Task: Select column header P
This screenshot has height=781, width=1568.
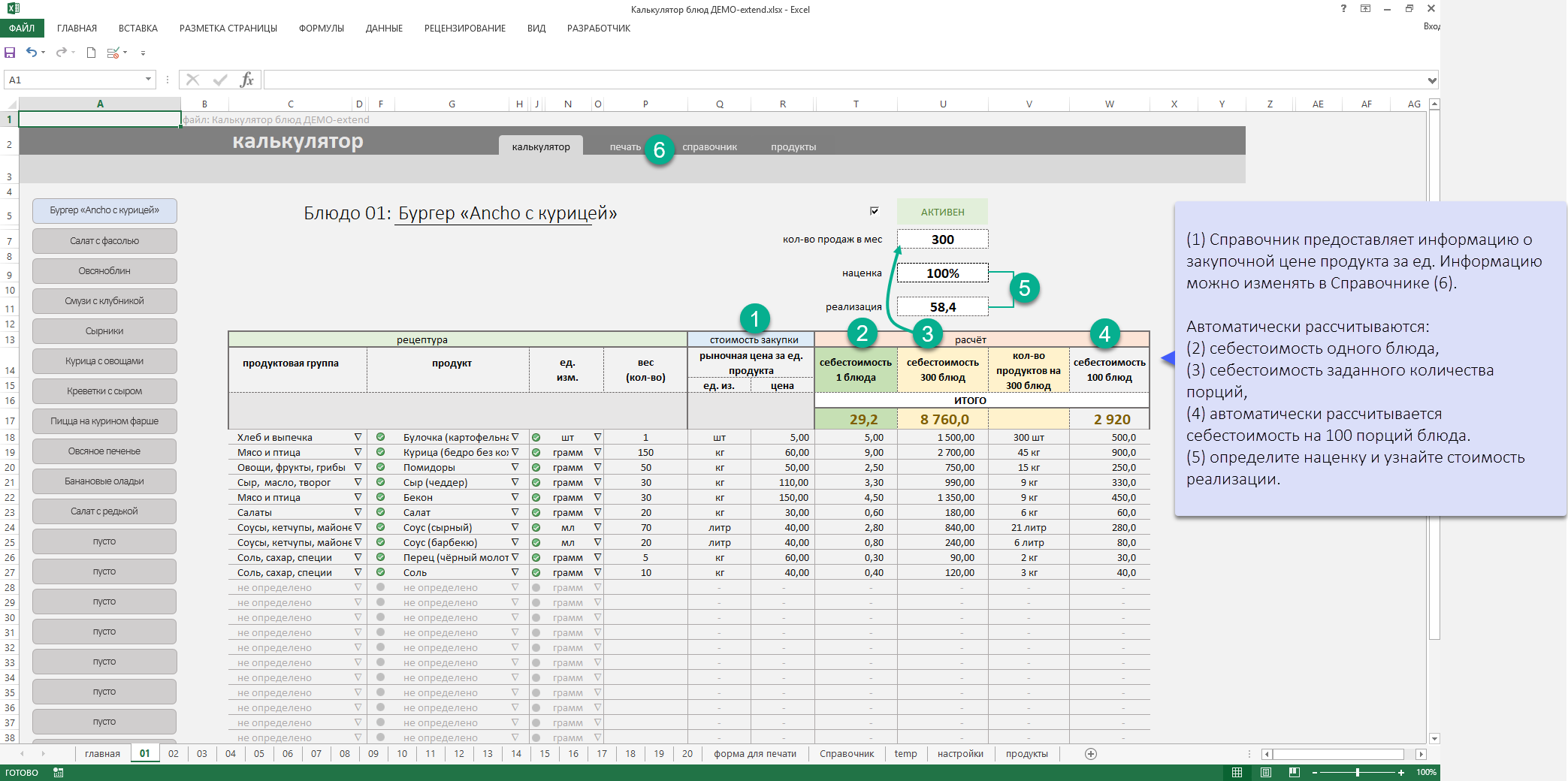Action: pos(645,104)
